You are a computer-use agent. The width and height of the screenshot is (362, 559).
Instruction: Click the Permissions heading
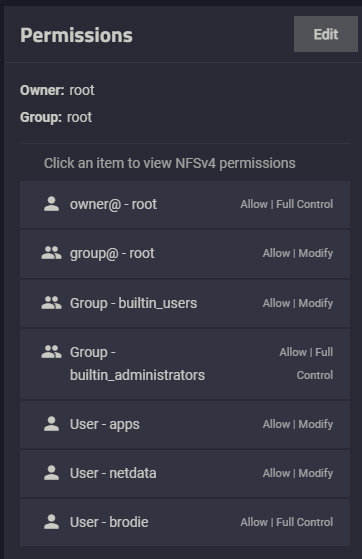[76, 36]
